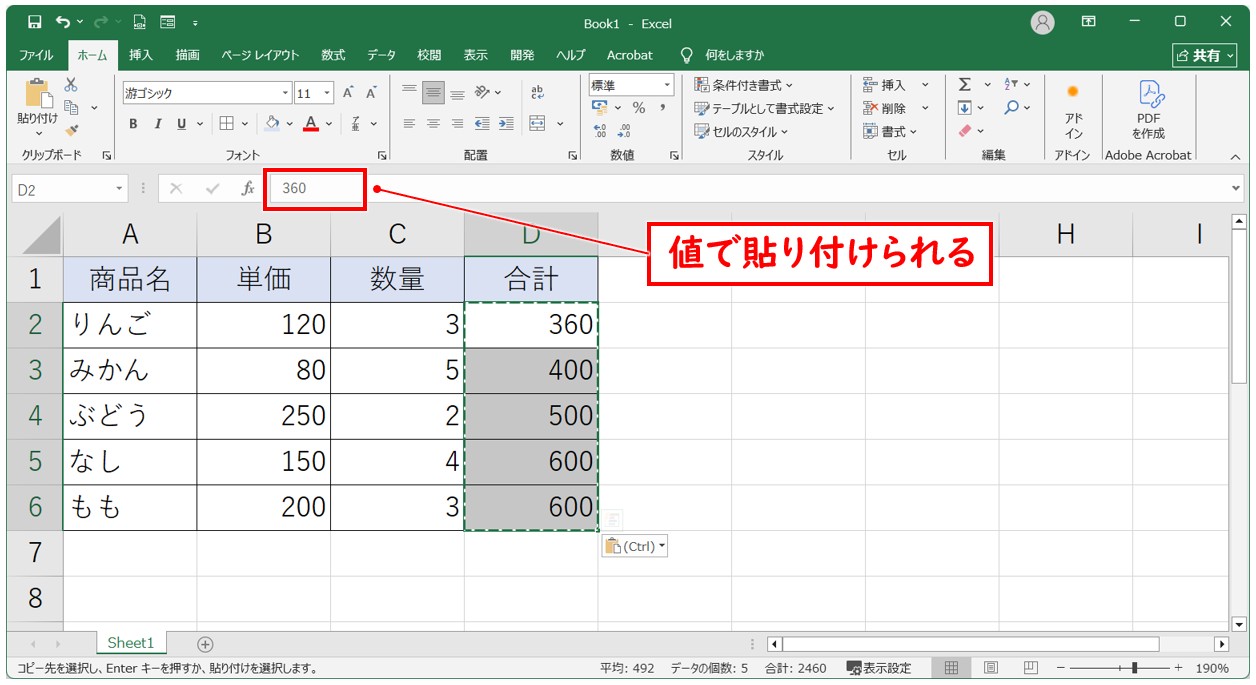This screenshot has height=685, width=1256.
Task: Click the PDFを作成 Acrobat icon
Action: pos(1148,110)
